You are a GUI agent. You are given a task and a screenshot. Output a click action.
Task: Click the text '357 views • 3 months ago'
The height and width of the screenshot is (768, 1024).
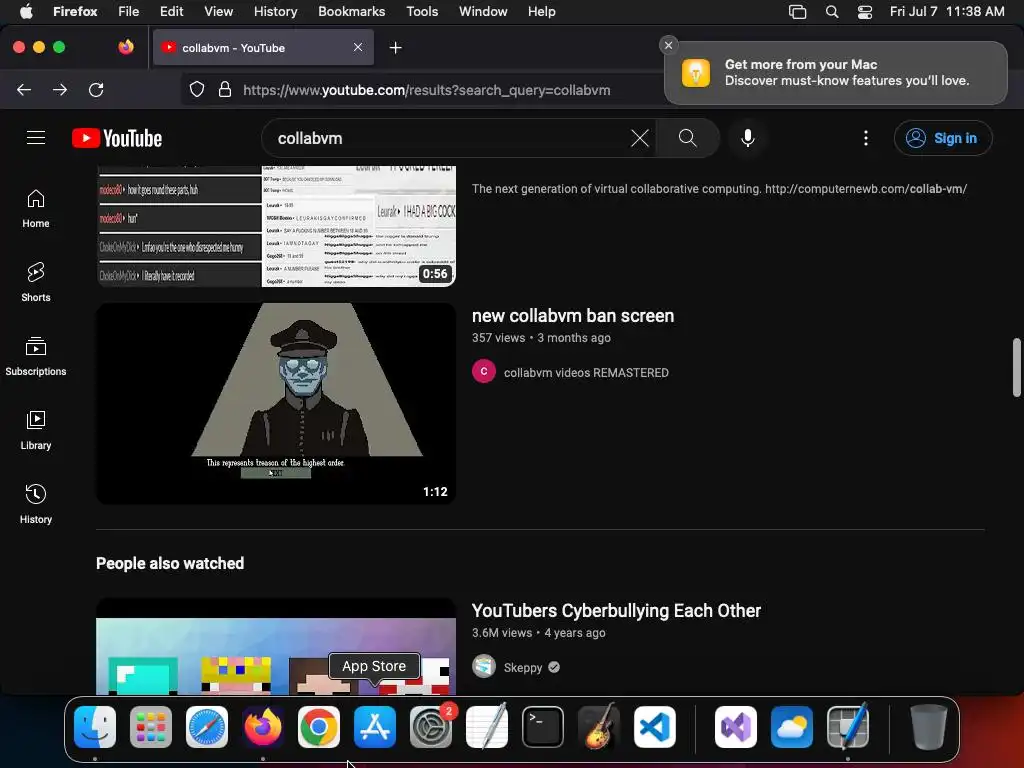tap(541, 338)
